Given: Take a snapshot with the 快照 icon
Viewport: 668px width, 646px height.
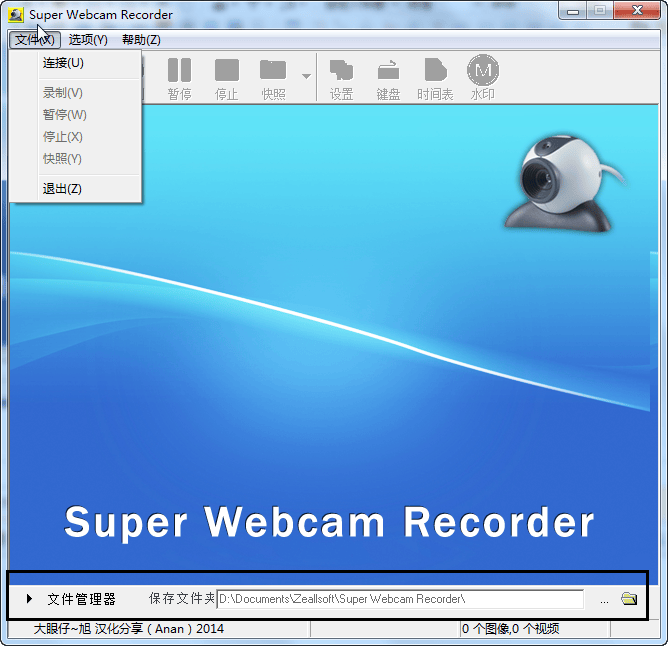Looking at the screenshot, I should coord(273,78).
